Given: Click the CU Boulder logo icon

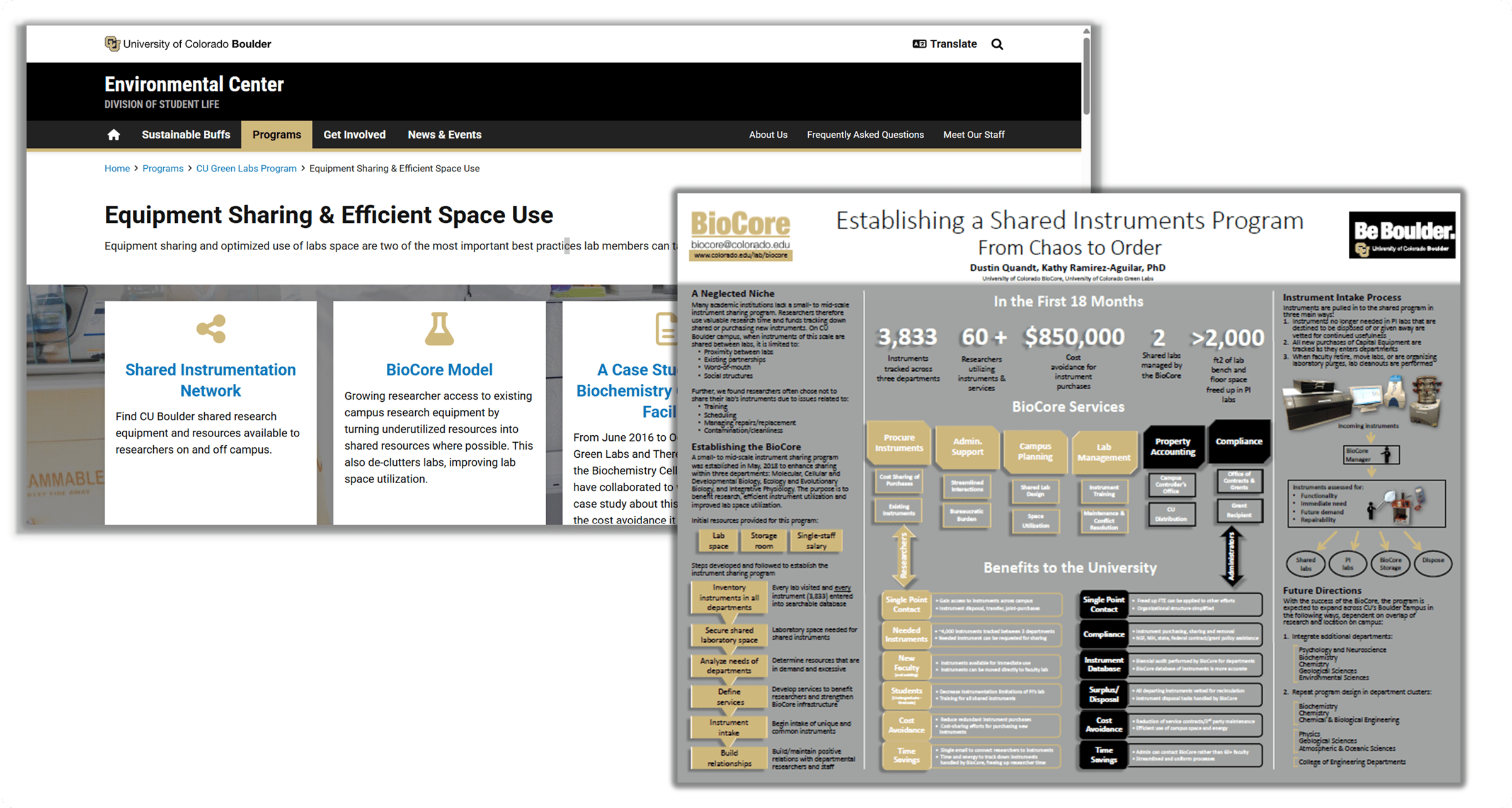Looking at the screenshot, I should click(x=112, y=43).
